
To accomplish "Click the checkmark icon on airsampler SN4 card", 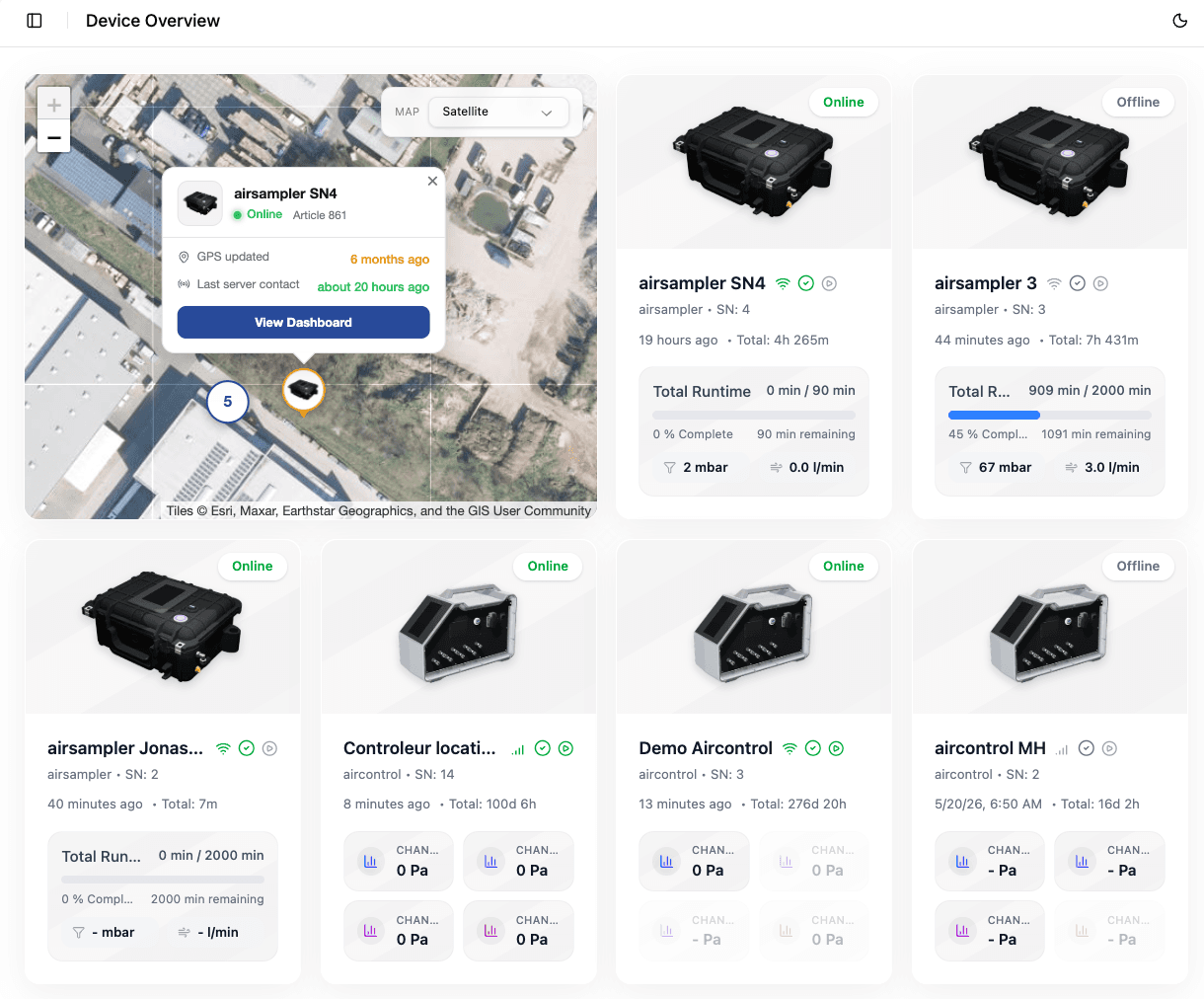I will tap(806, 283).
